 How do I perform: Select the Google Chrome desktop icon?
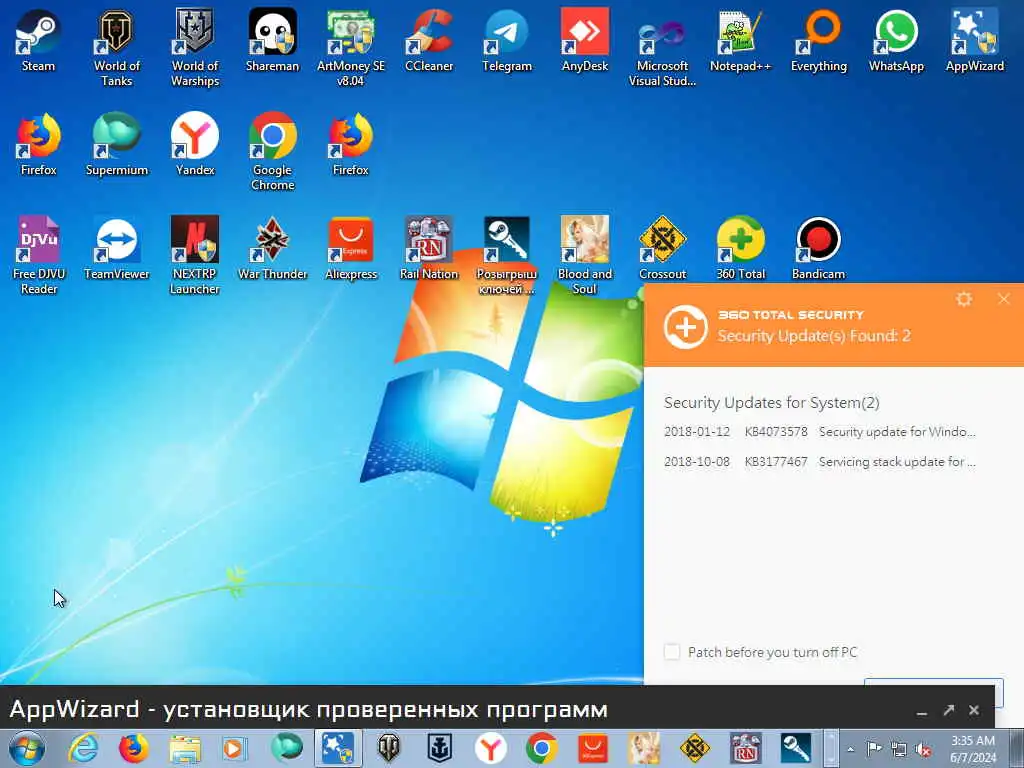point(272,152)
